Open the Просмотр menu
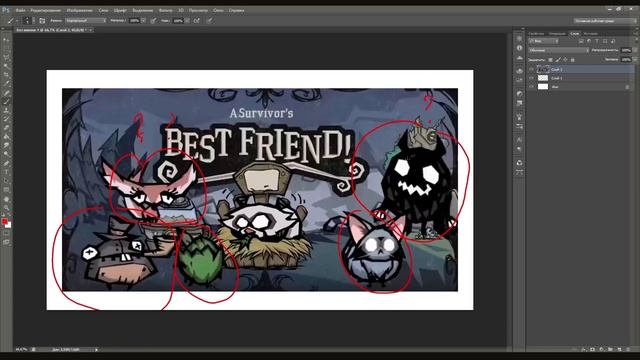Screen dimensions: 640x360 click(x=198, y=10)
